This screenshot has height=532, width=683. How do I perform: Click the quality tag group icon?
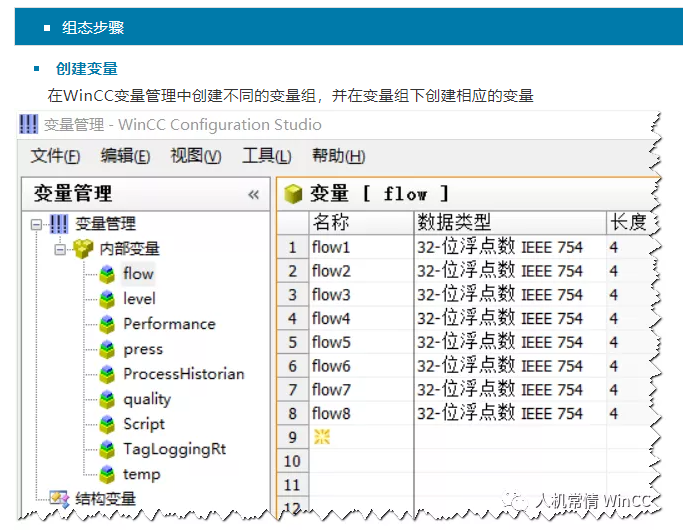click(x=107, y=399)
